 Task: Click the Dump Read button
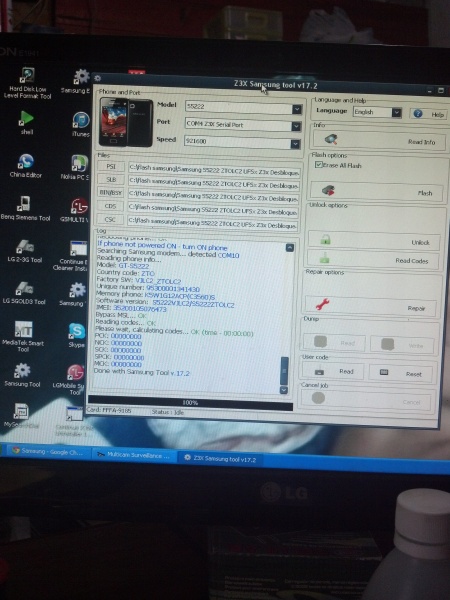point(334,342)
